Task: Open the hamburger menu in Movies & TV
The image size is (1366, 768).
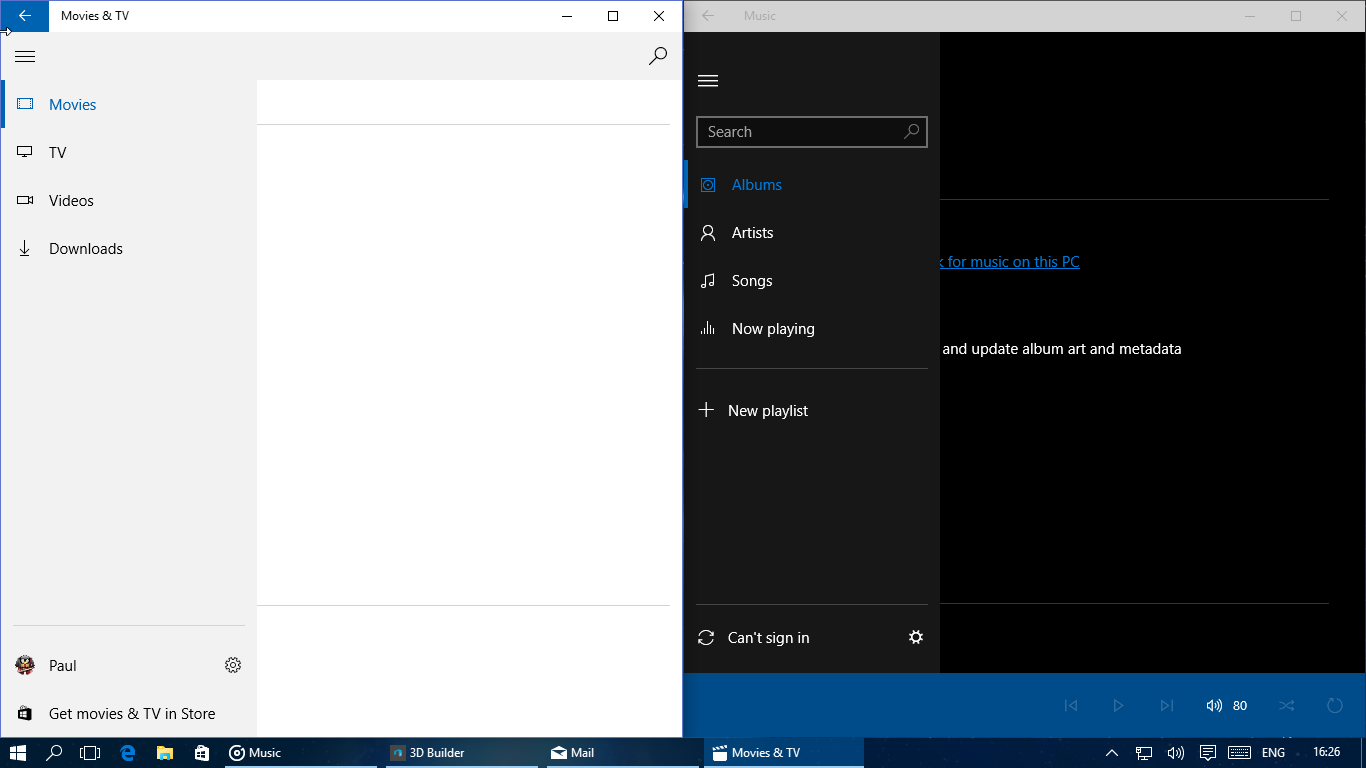Action: click(x=25, y=57)
